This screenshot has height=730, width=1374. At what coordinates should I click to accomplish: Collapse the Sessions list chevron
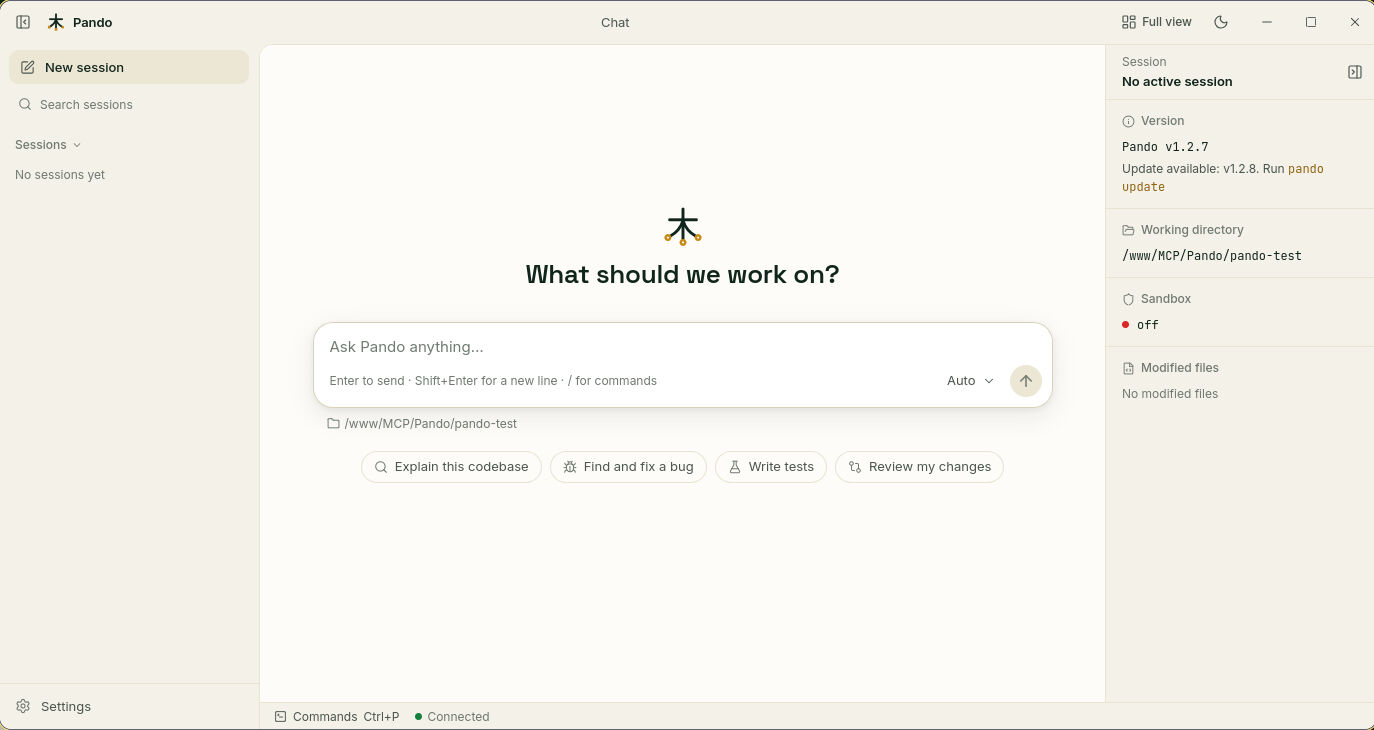[77, 145]
